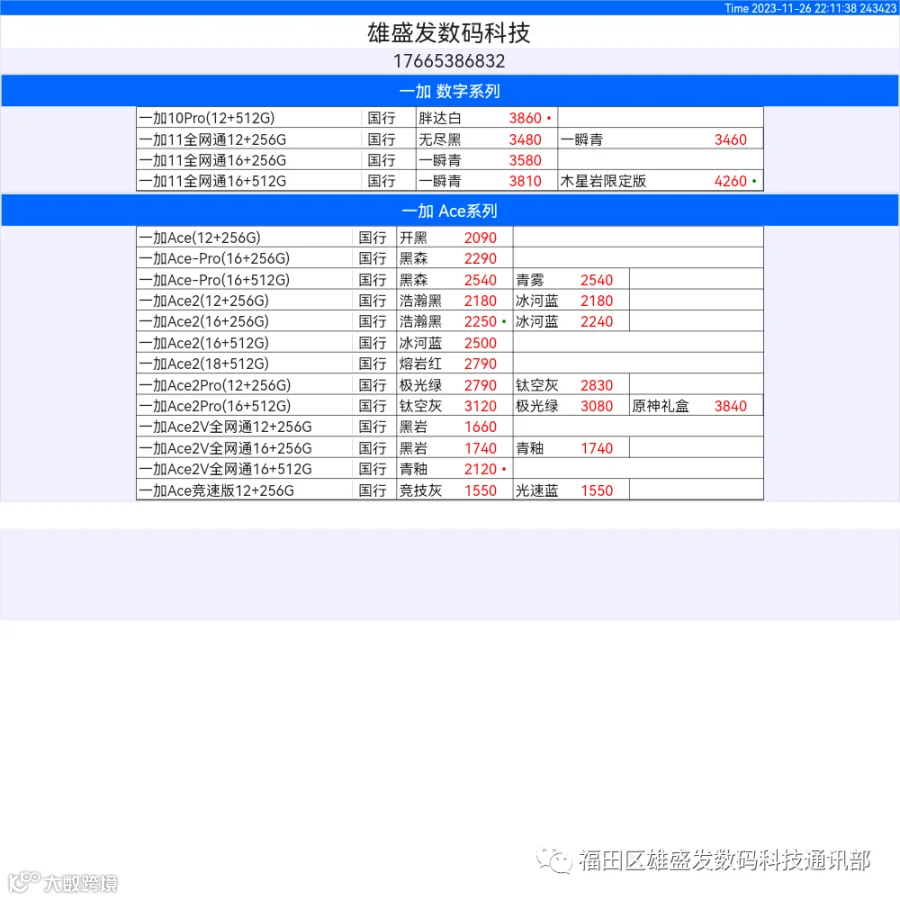Click the 光速蓝 price 1550
The width and height of the screenshot is (900, 900).
pyautogui.click(x=596, y=490)
